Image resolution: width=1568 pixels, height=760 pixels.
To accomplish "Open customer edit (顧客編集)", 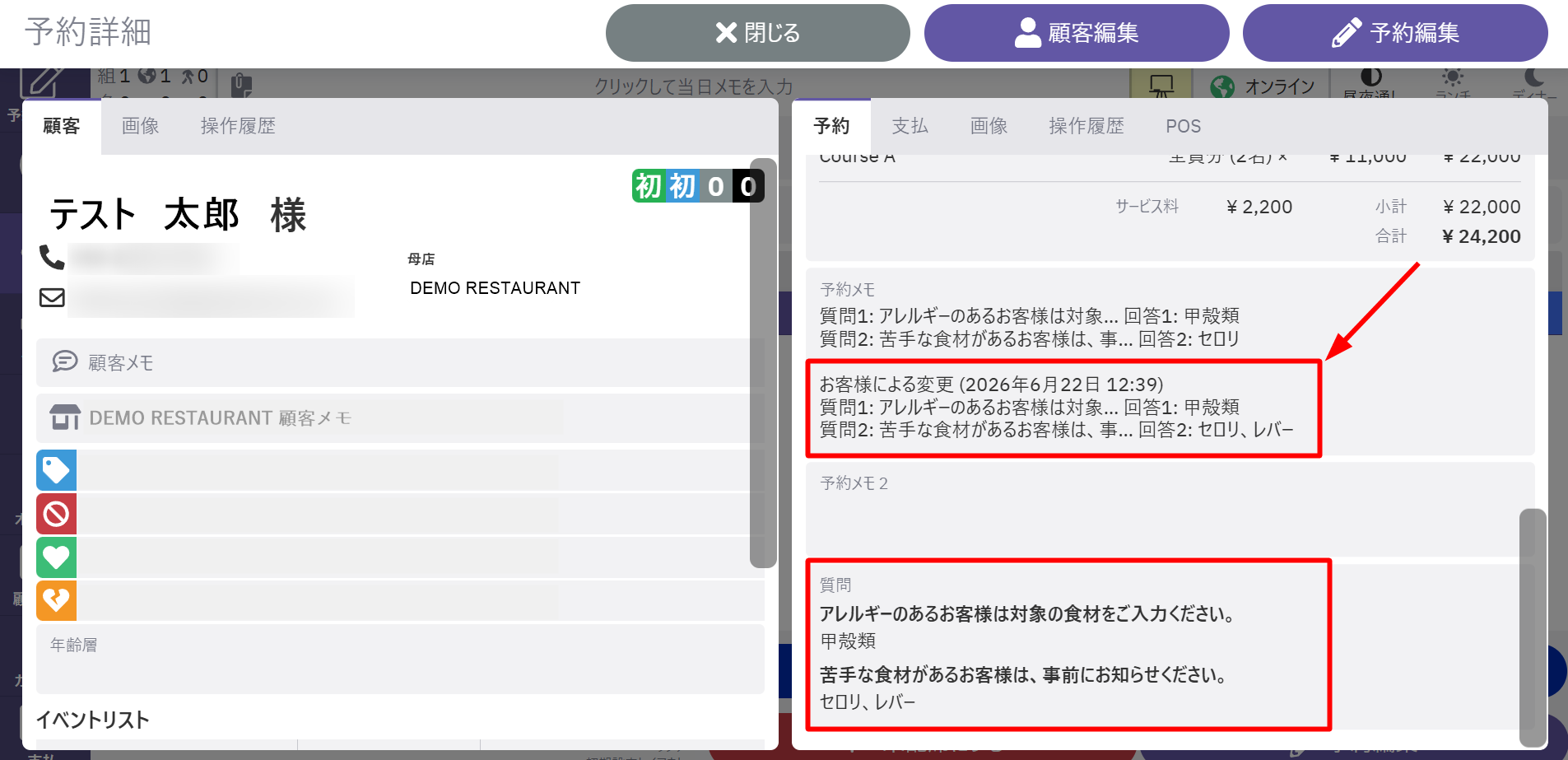I will [1077, 33].
